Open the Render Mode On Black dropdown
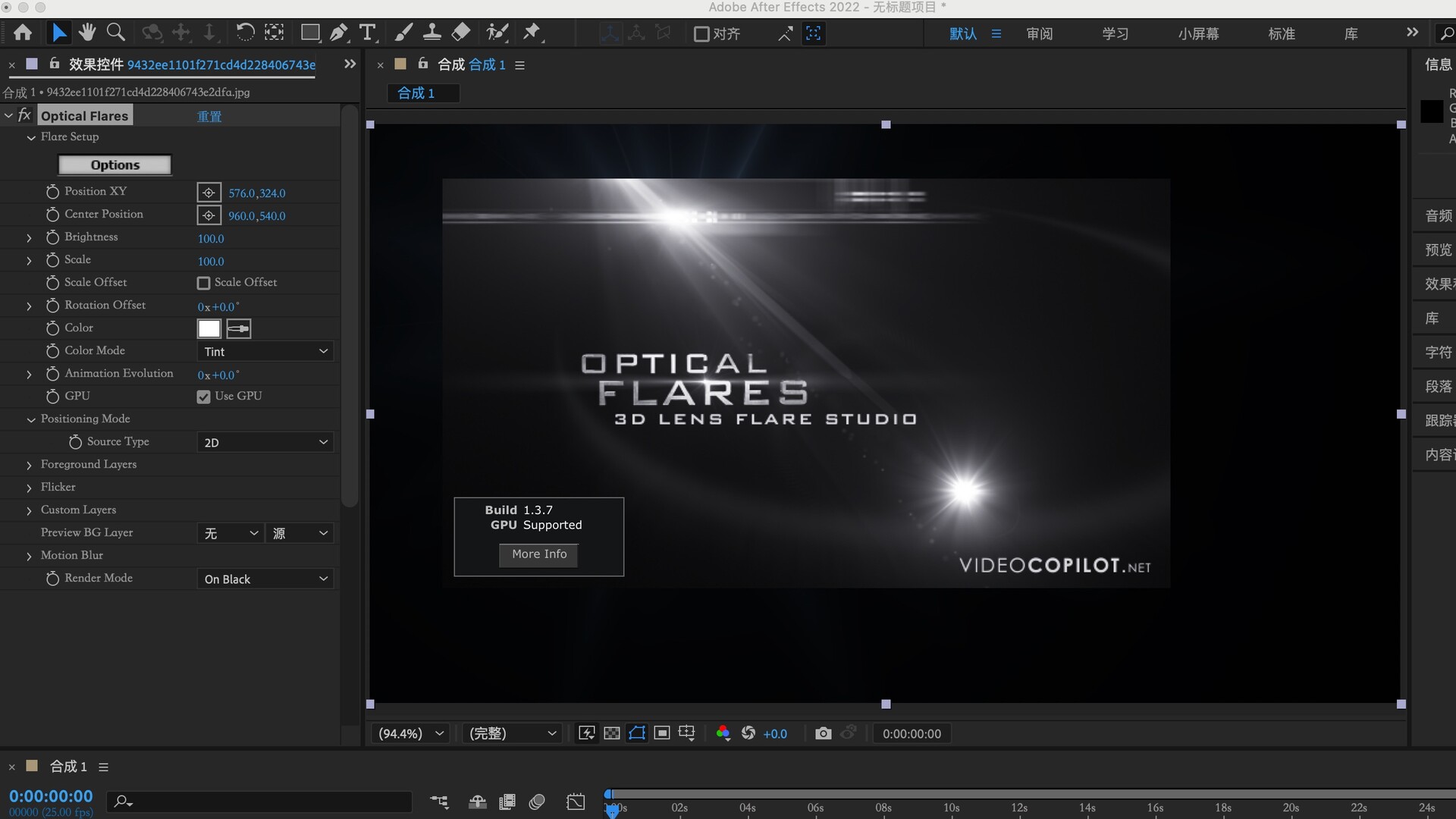1456x819 pixels. 265,579
